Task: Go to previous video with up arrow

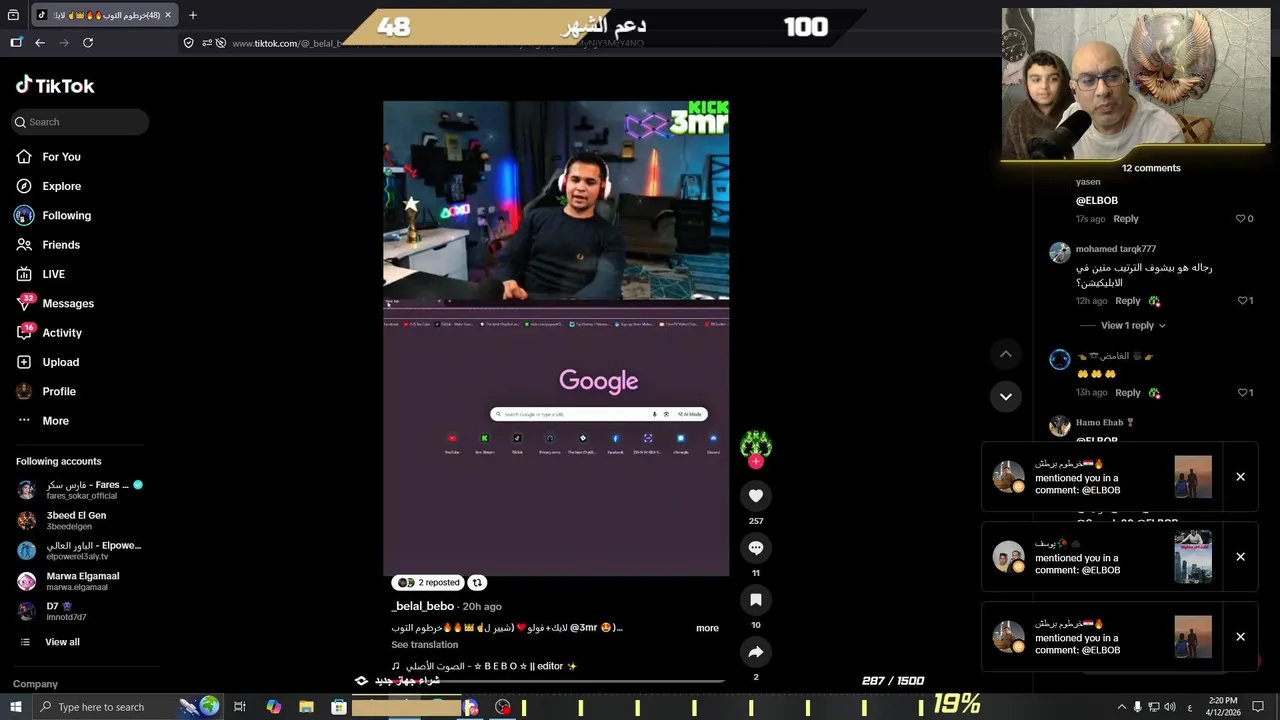Action: [1006, 354]
